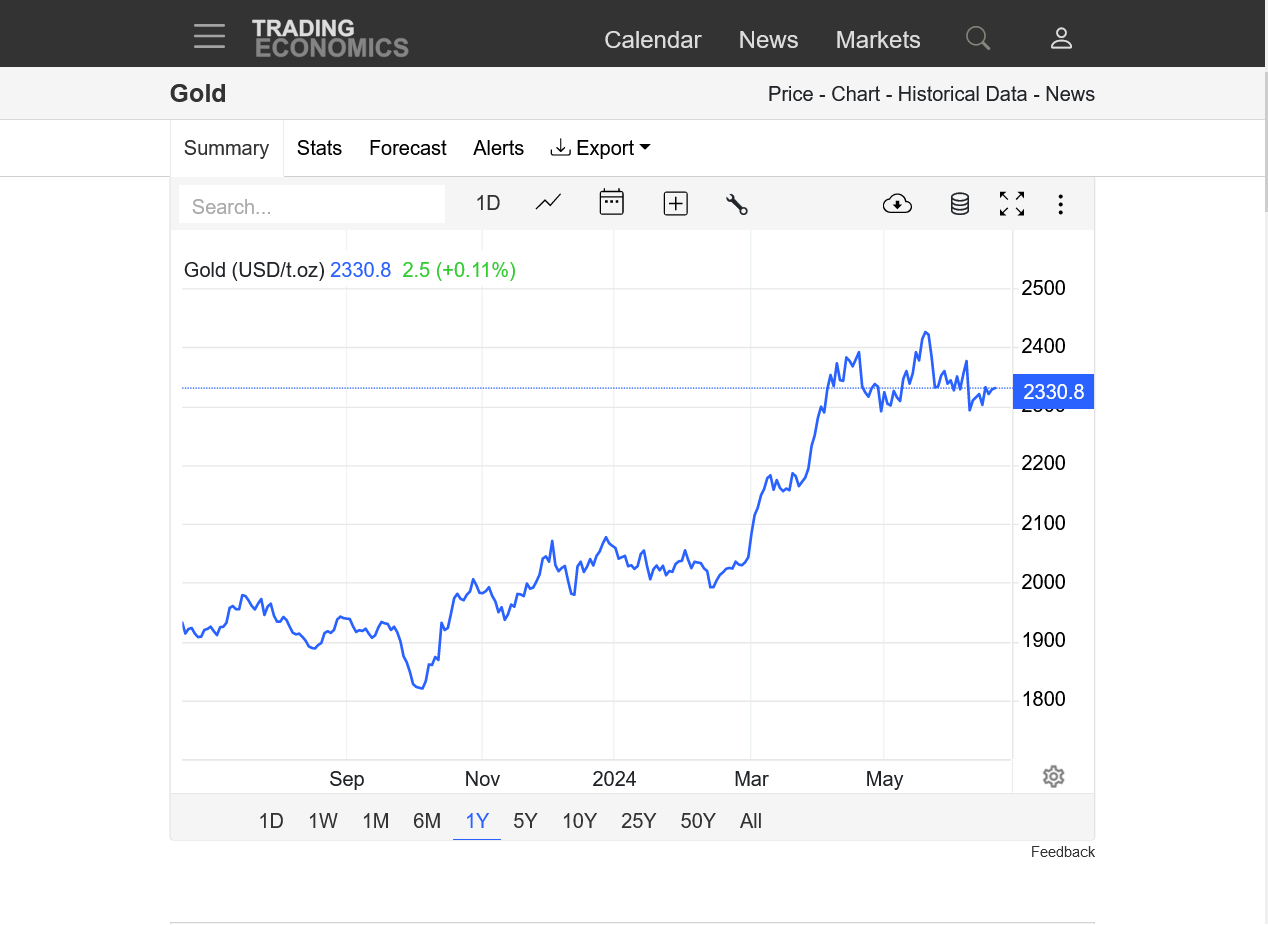Open chart settings gear
The width and height of the screenshot is (1268, 925).
tap(1052, 777)
